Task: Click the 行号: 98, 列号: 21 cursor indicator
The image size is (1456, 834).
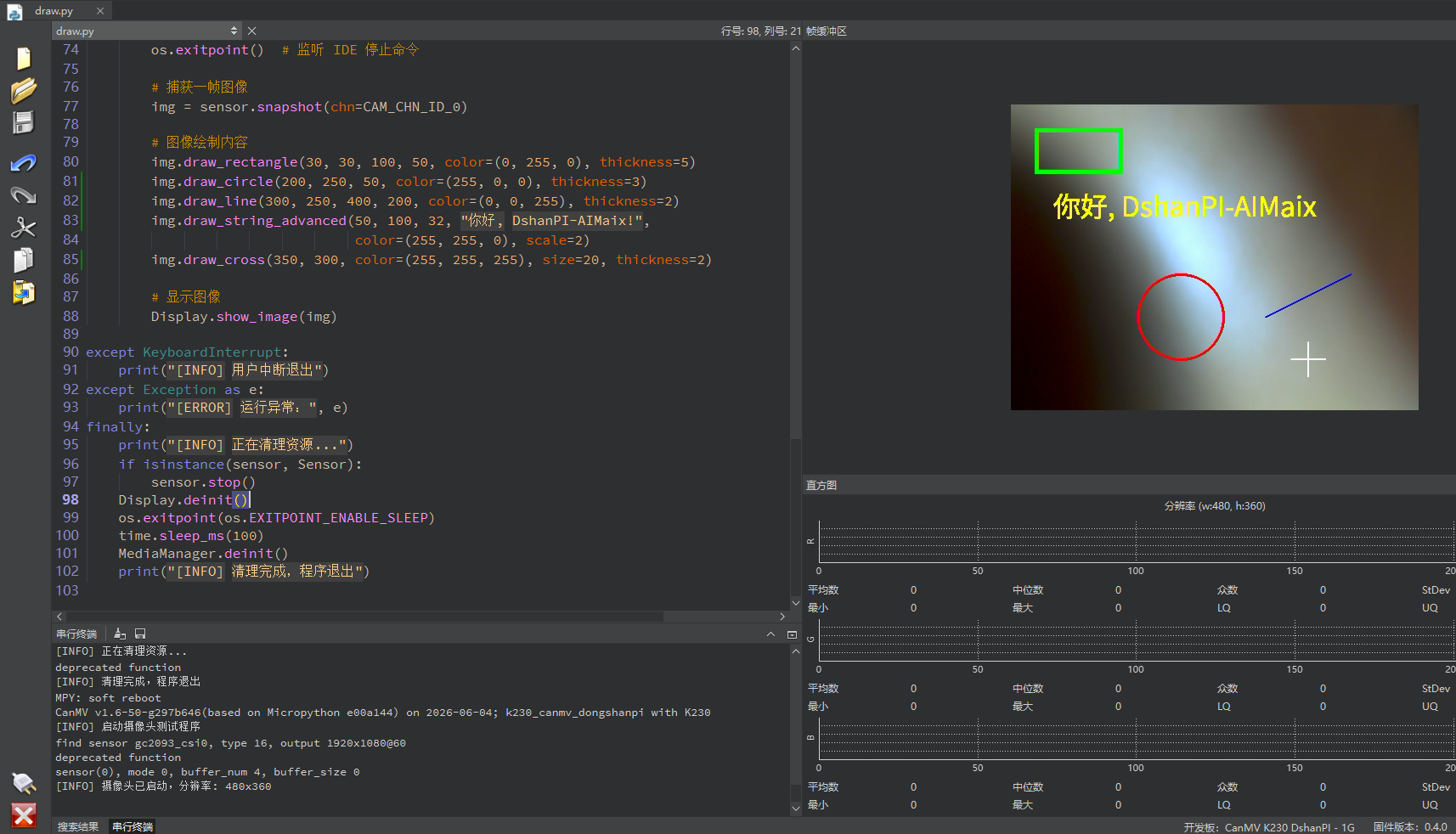Action: 761,31
